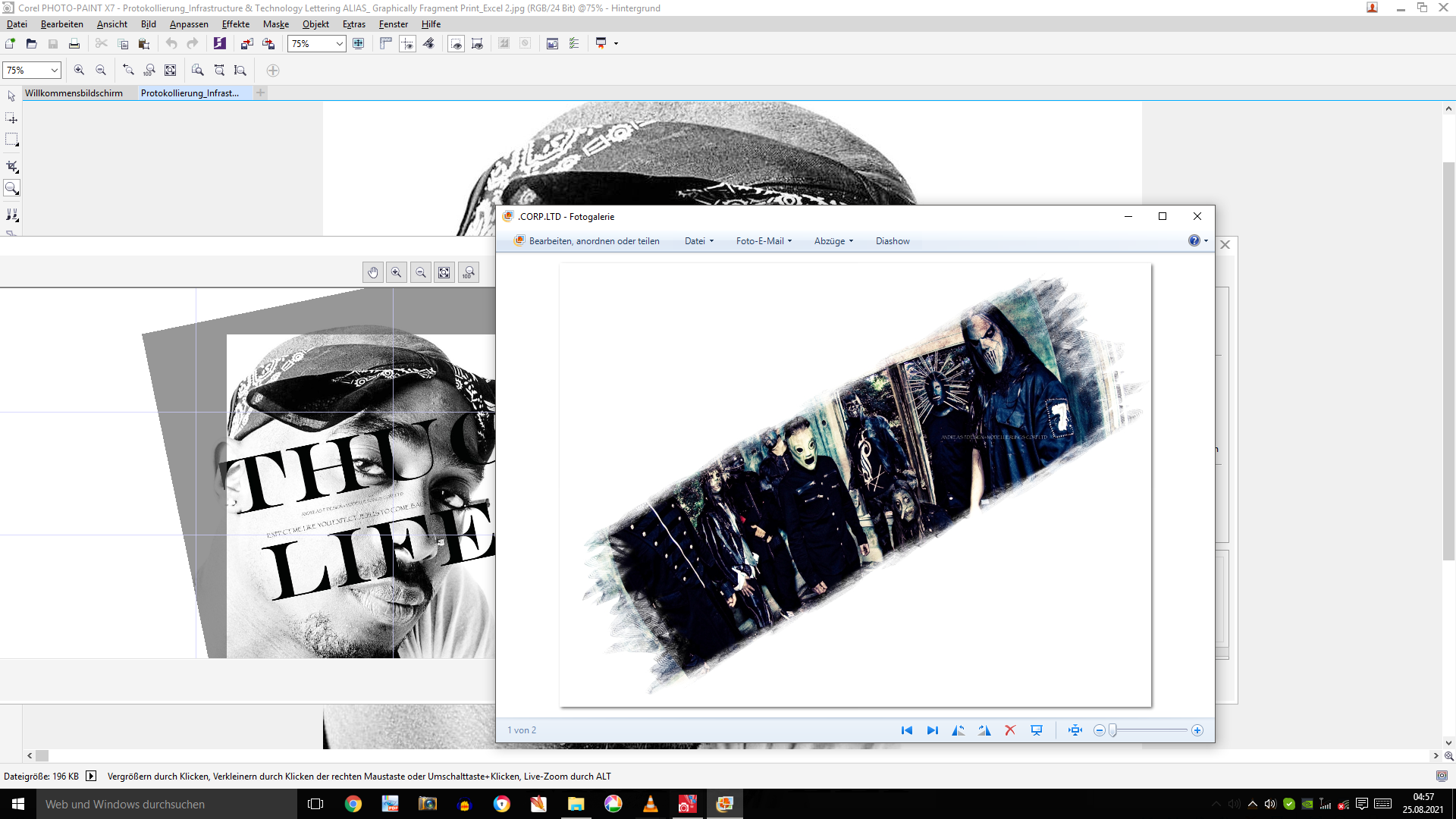The width and height of the screenshot is (1456, 819).
Task: Open the options icon in standard toolbar
Action: click(x=574, y=43)
